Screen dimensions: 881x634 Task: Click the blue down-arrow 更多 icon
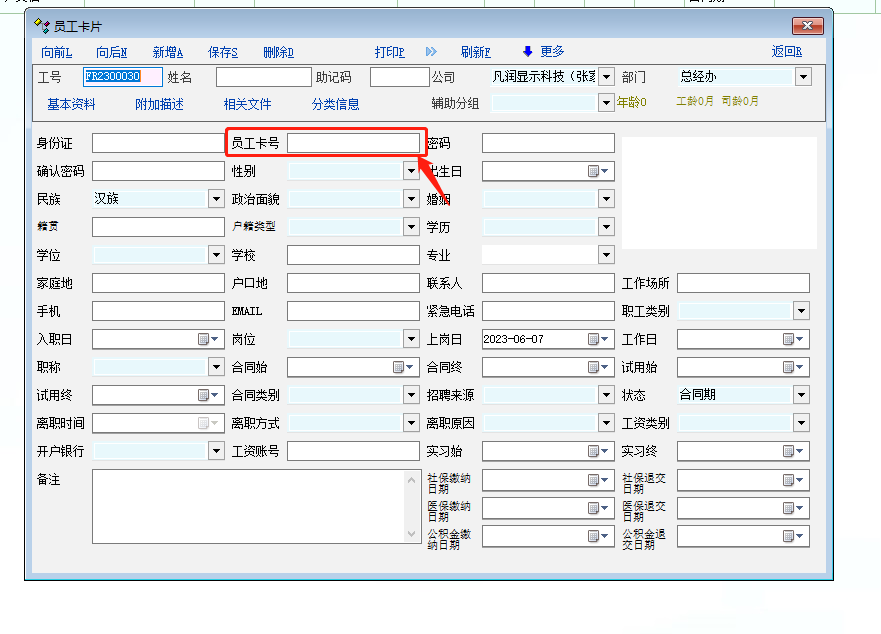(528, 52)
